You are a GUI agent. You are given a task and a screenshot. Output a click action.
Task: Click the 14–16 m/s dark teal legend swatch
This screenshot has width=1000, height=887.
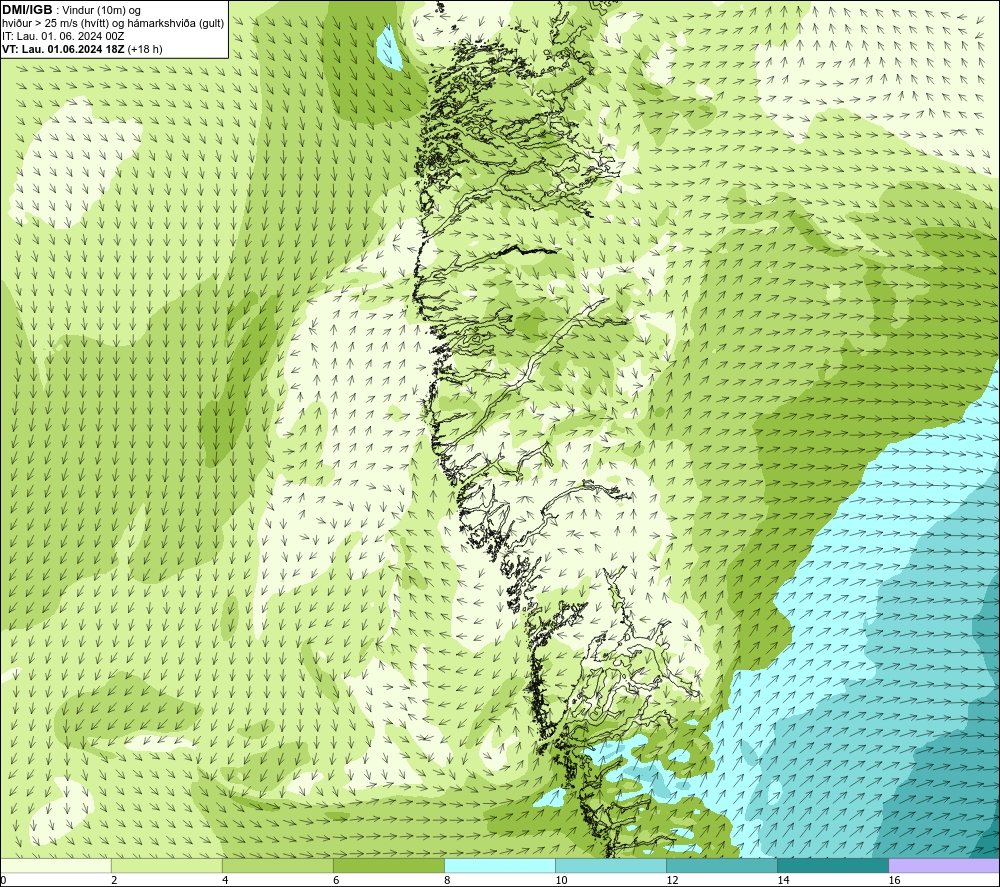[x=832, y=865]
